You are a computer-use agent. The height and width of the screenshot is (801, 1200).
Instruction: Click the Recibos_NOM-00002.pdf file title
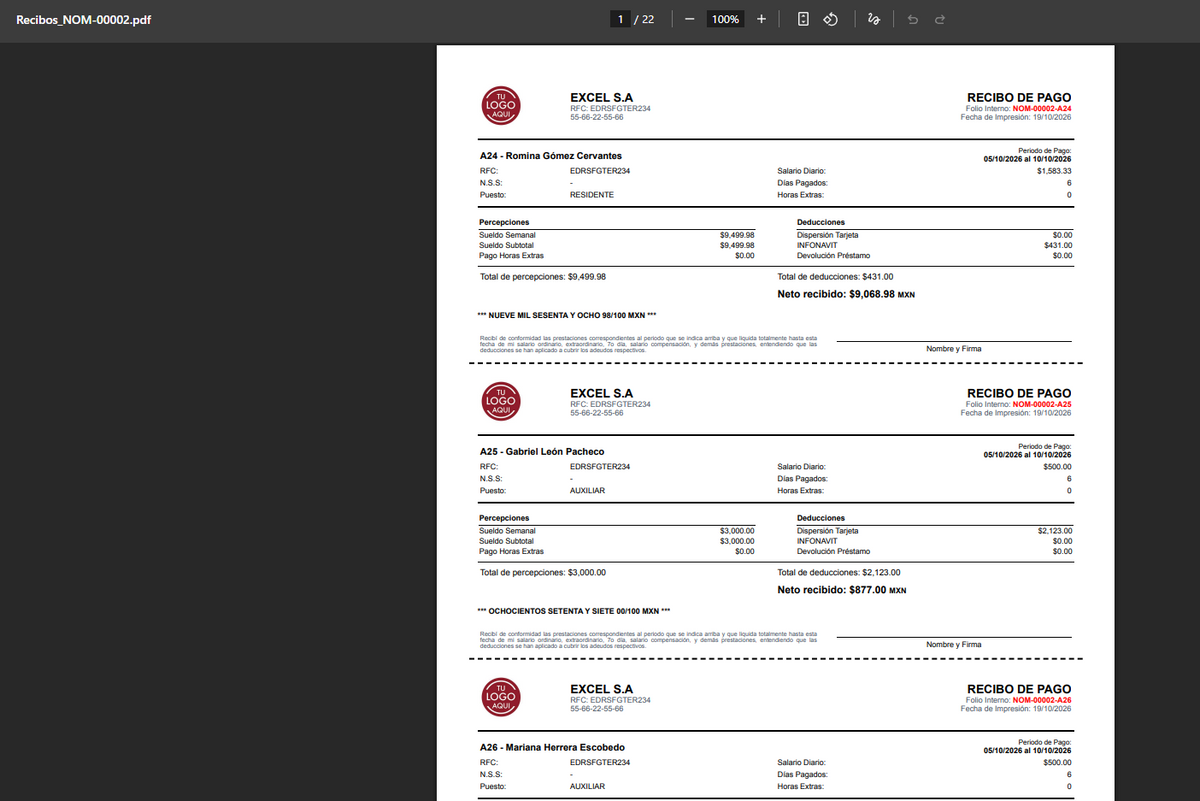77,19
